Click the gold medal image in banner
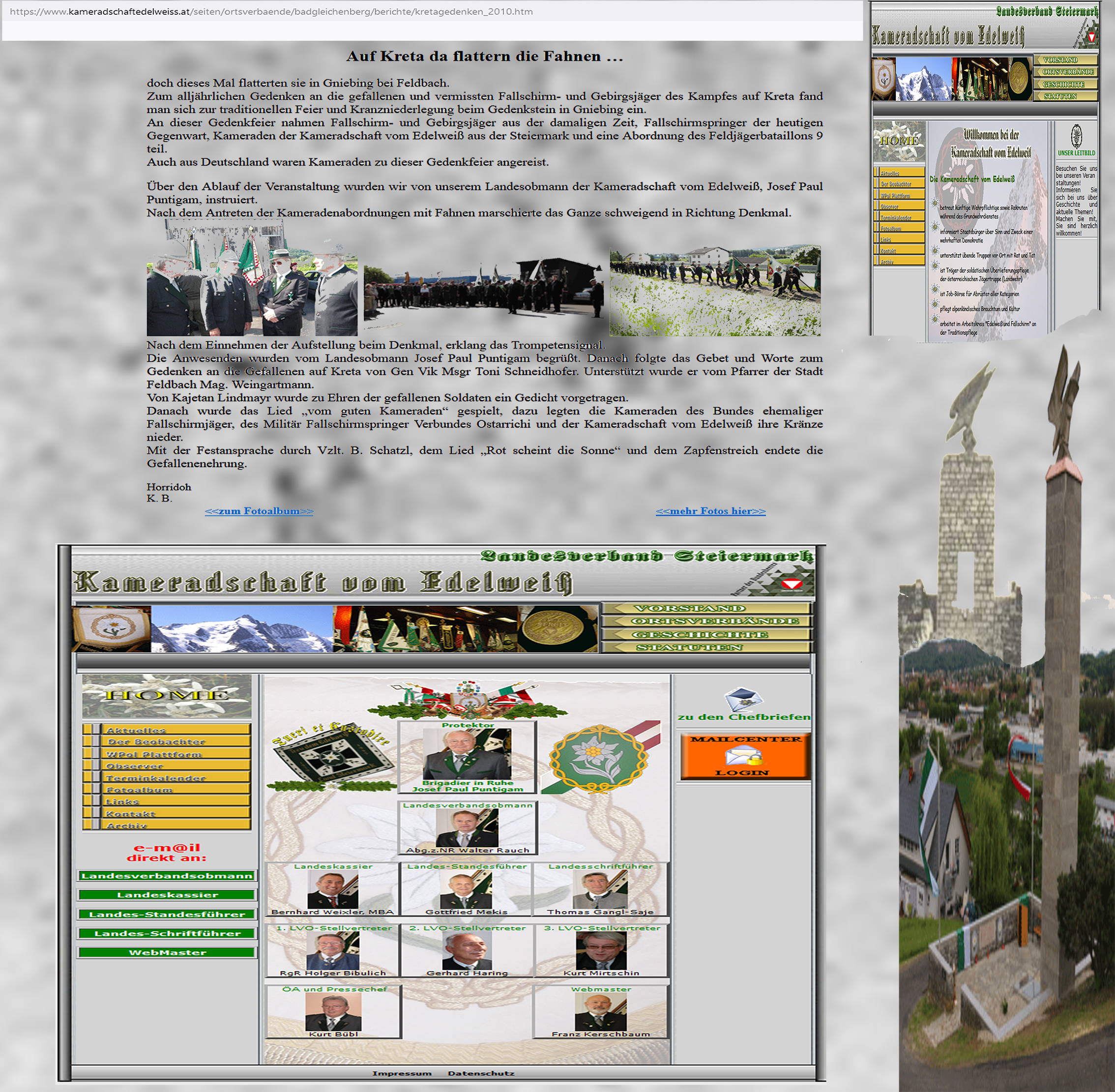The width and height of the screenshot is (1115, 1092). point(553,628)
